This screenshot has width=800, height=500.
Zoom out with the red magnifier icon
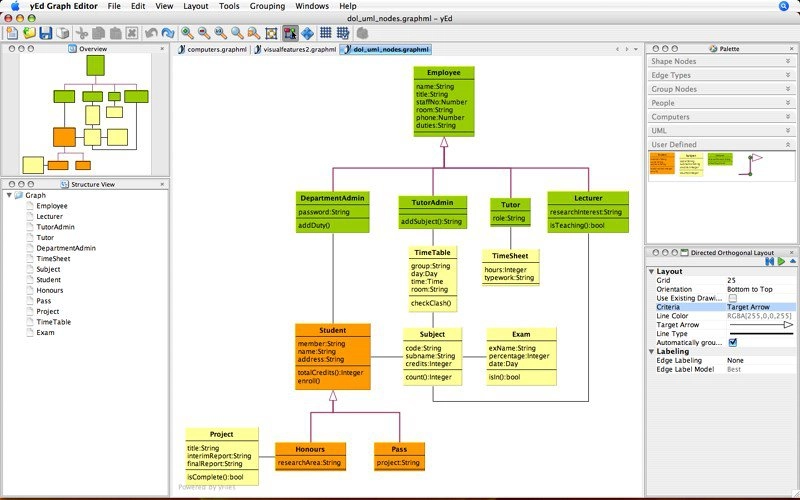[204, 34]
